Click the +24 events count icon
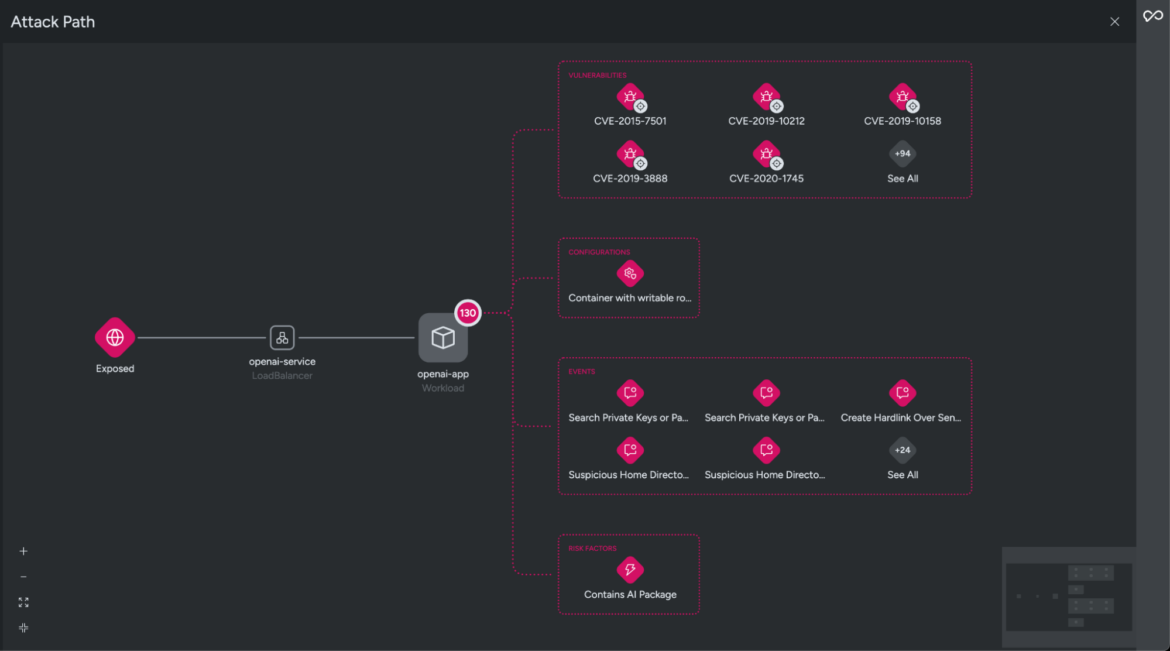This screenshot has height=651, width=1170. 902,450
